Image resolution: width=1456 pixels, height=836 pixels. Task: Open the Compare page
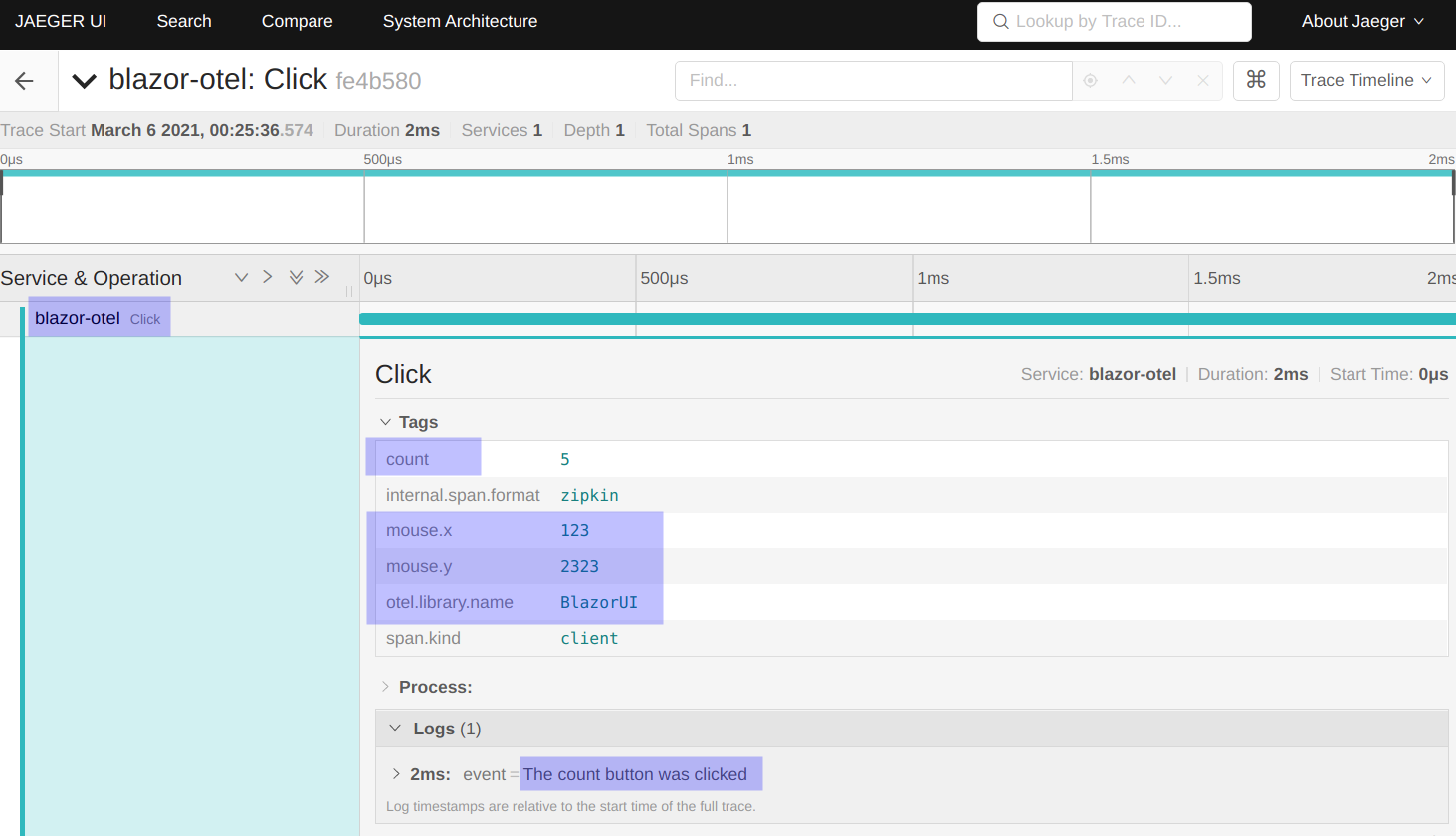pyautogui.click(x=298, y=21)
